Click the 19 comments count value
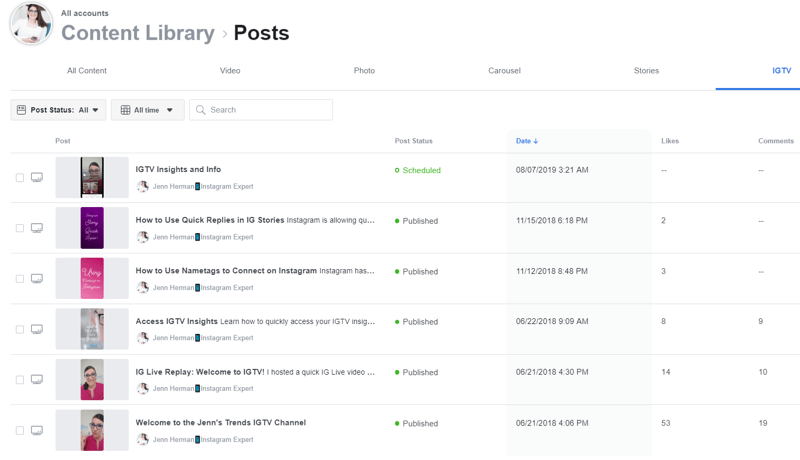800x460 pixels. coord(763,423)
